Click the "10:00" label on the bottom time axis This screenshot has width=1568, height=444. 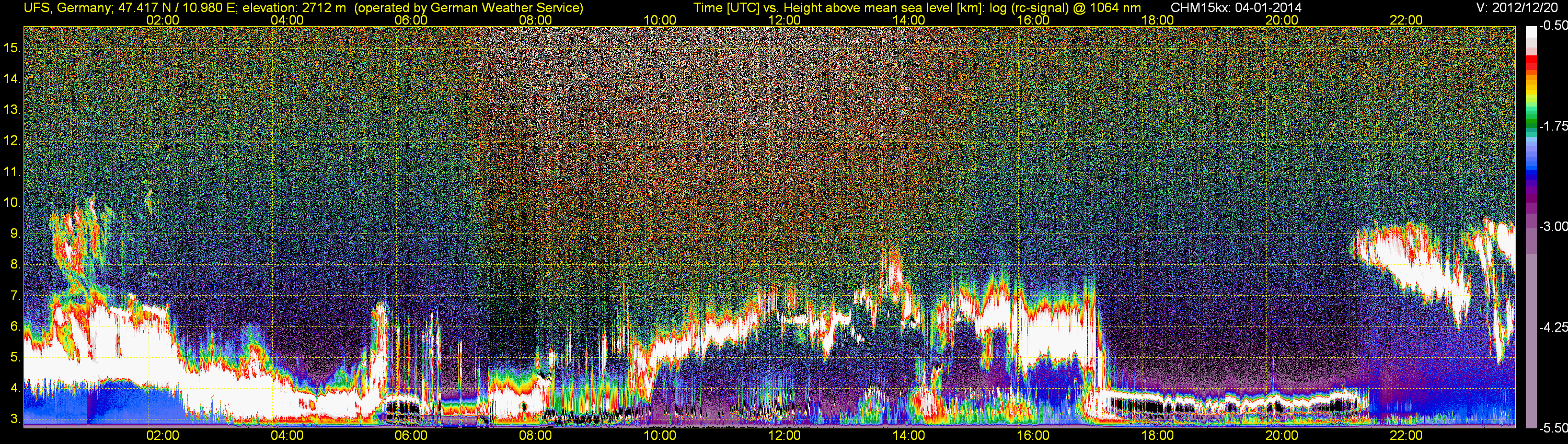pyautogui.click(x=660, y=436)
